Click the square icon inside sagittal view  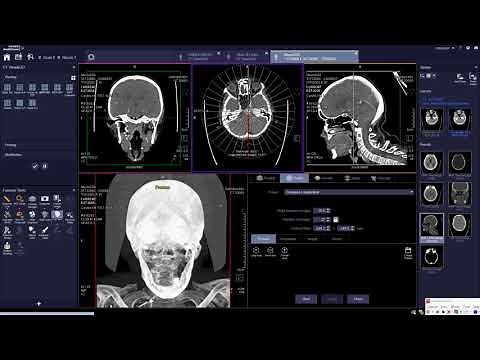pos(410,138)
